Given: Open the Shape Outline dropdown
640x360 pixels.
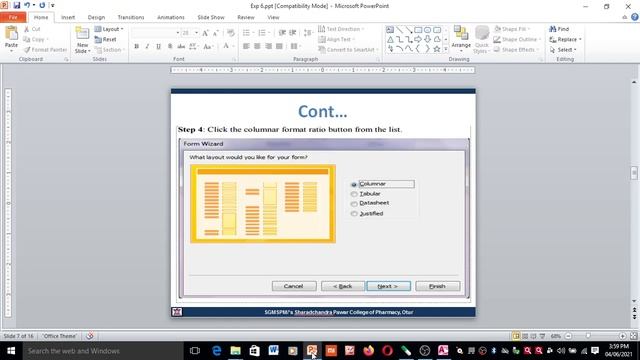Looking at the screenshot, I should [517, 39].
